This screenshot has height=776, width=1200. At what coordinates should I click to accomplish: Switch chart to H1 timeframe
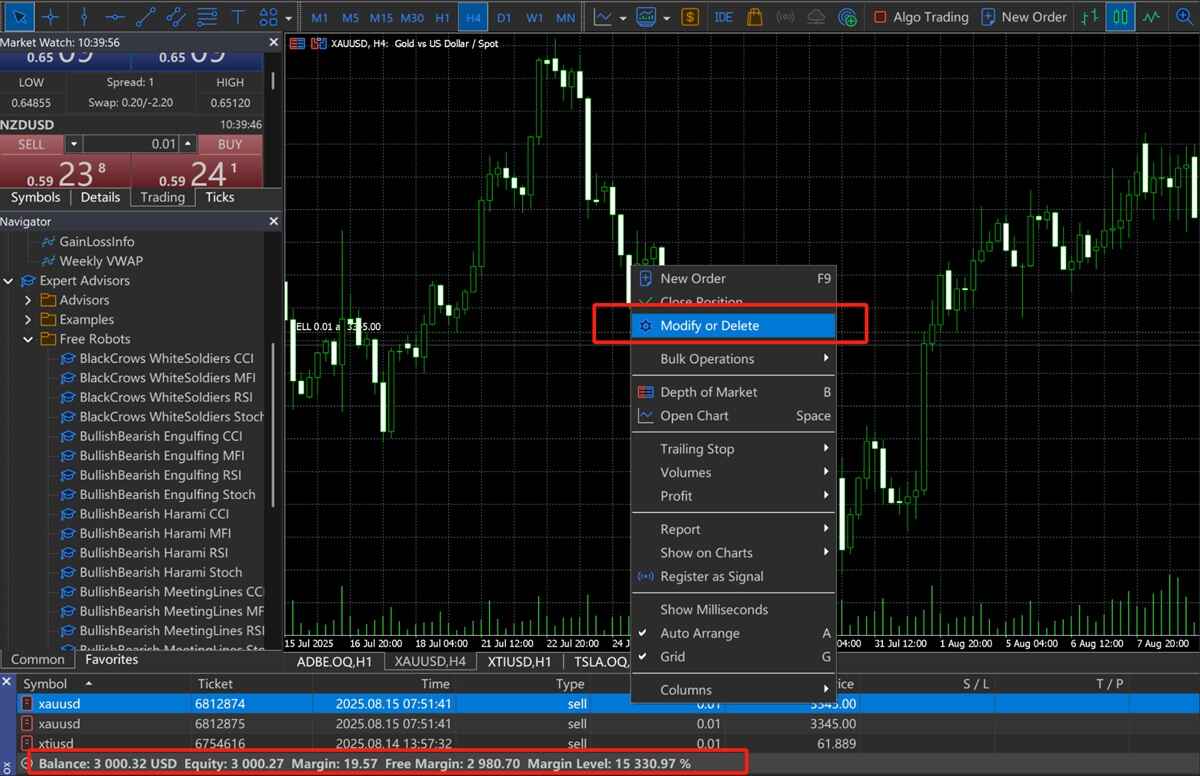tap(442, 18)
